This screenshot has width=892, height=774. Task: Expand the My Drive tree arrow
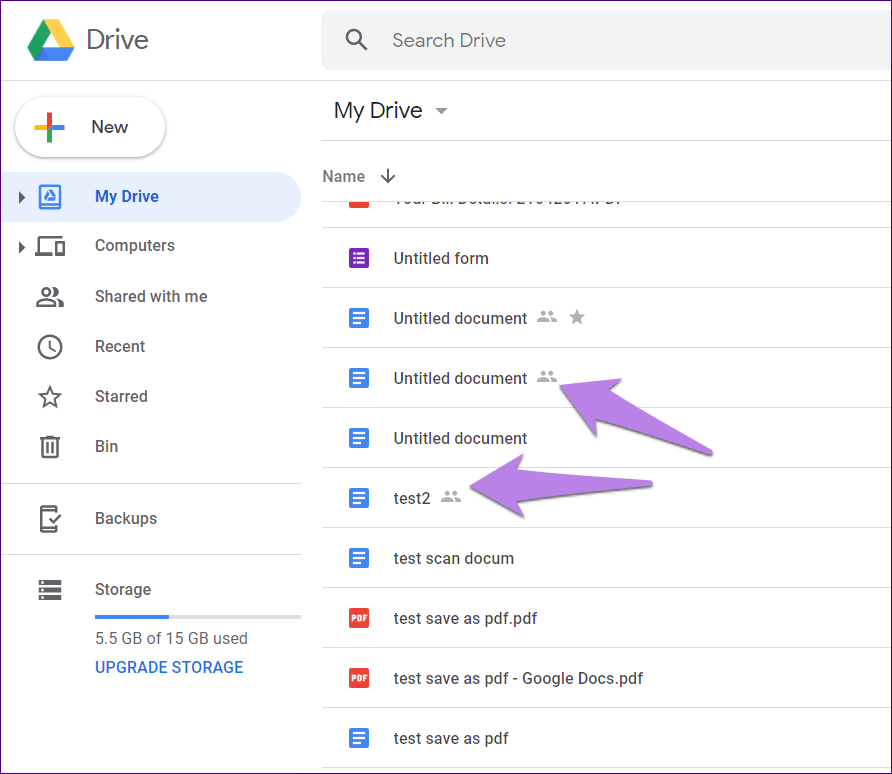coord(22,197)
